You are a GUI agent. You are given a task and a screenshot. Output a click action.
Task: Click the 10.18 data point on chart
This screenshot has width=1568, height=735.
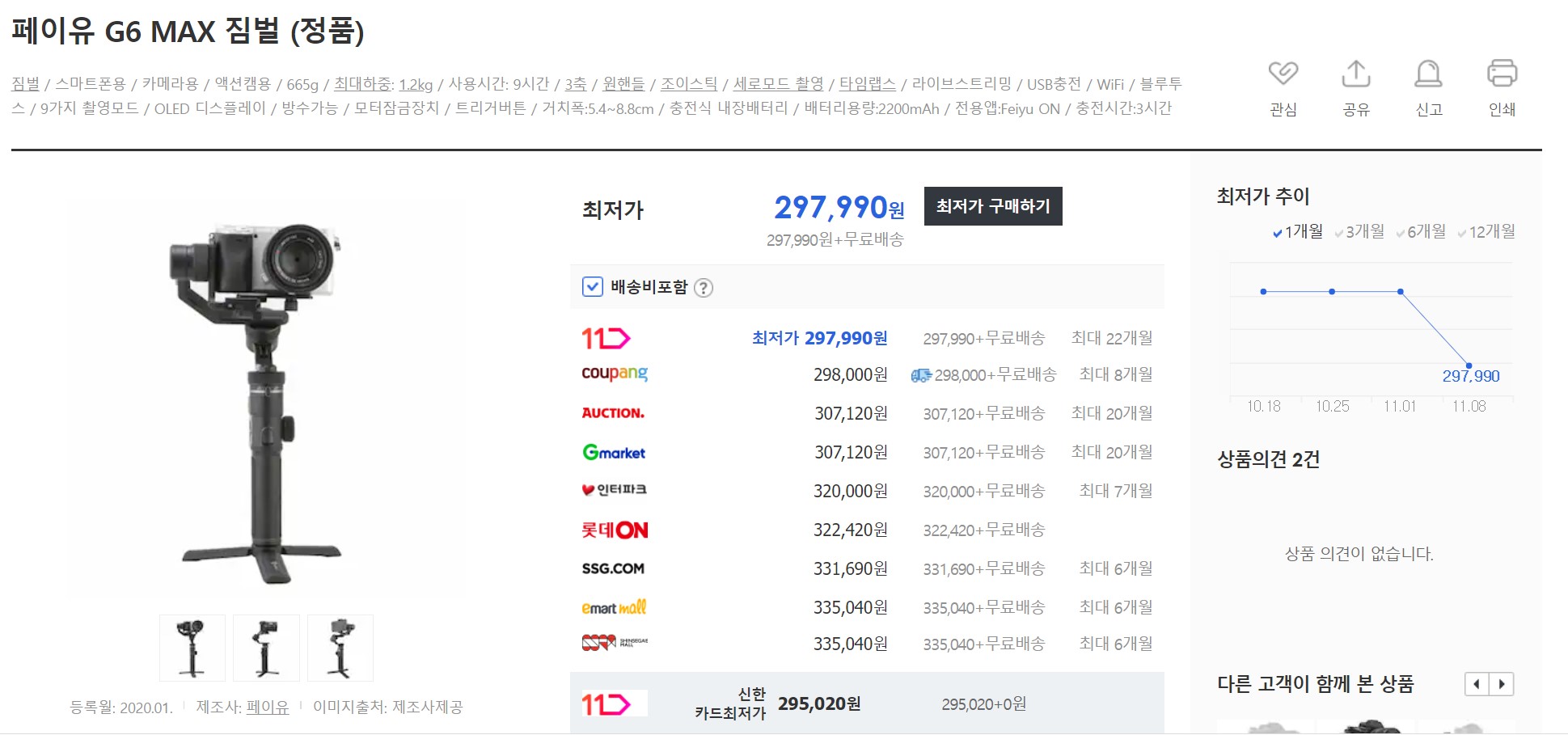[x=1263, y=291]
